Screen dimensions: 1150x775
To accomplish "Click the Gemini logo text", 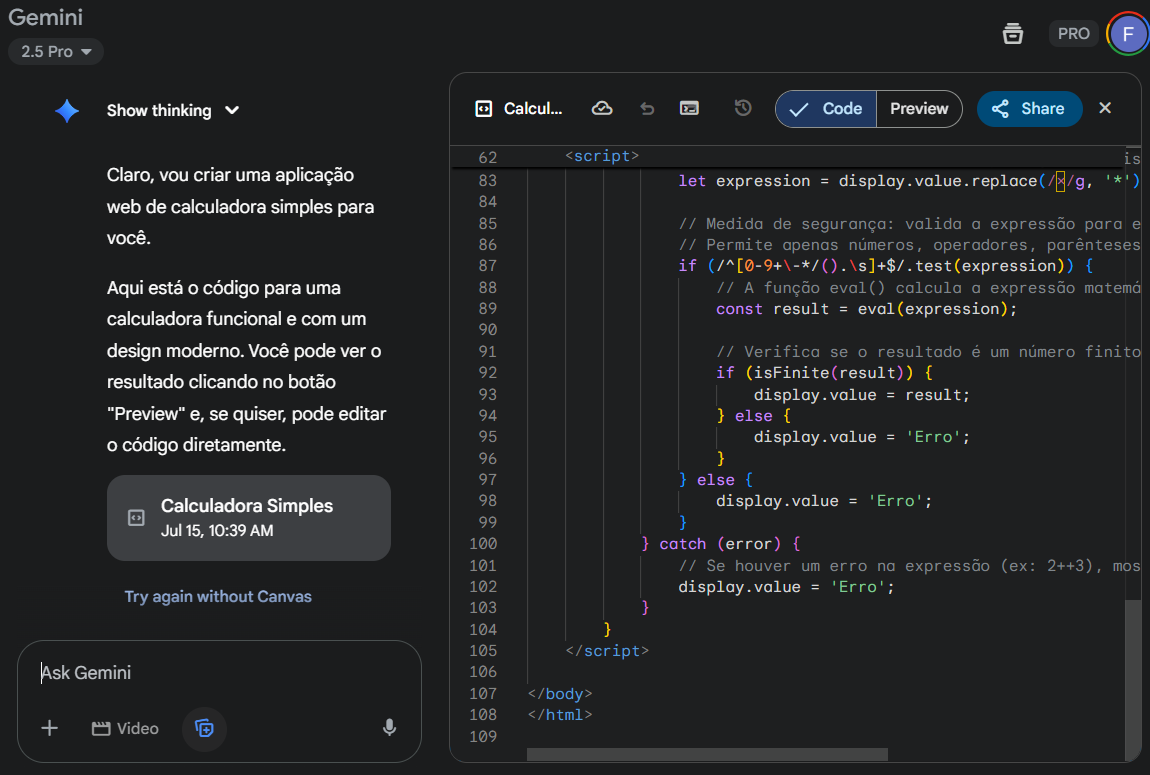I will click(45, 18).
